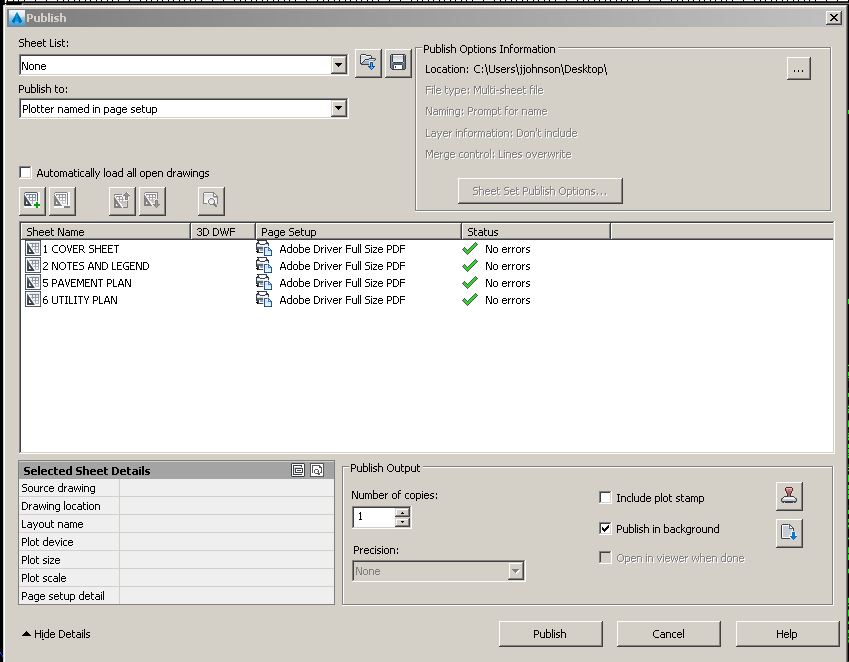The image size is (849, 662).
Task: Check Include plot stamp
Action: [605, 497]
